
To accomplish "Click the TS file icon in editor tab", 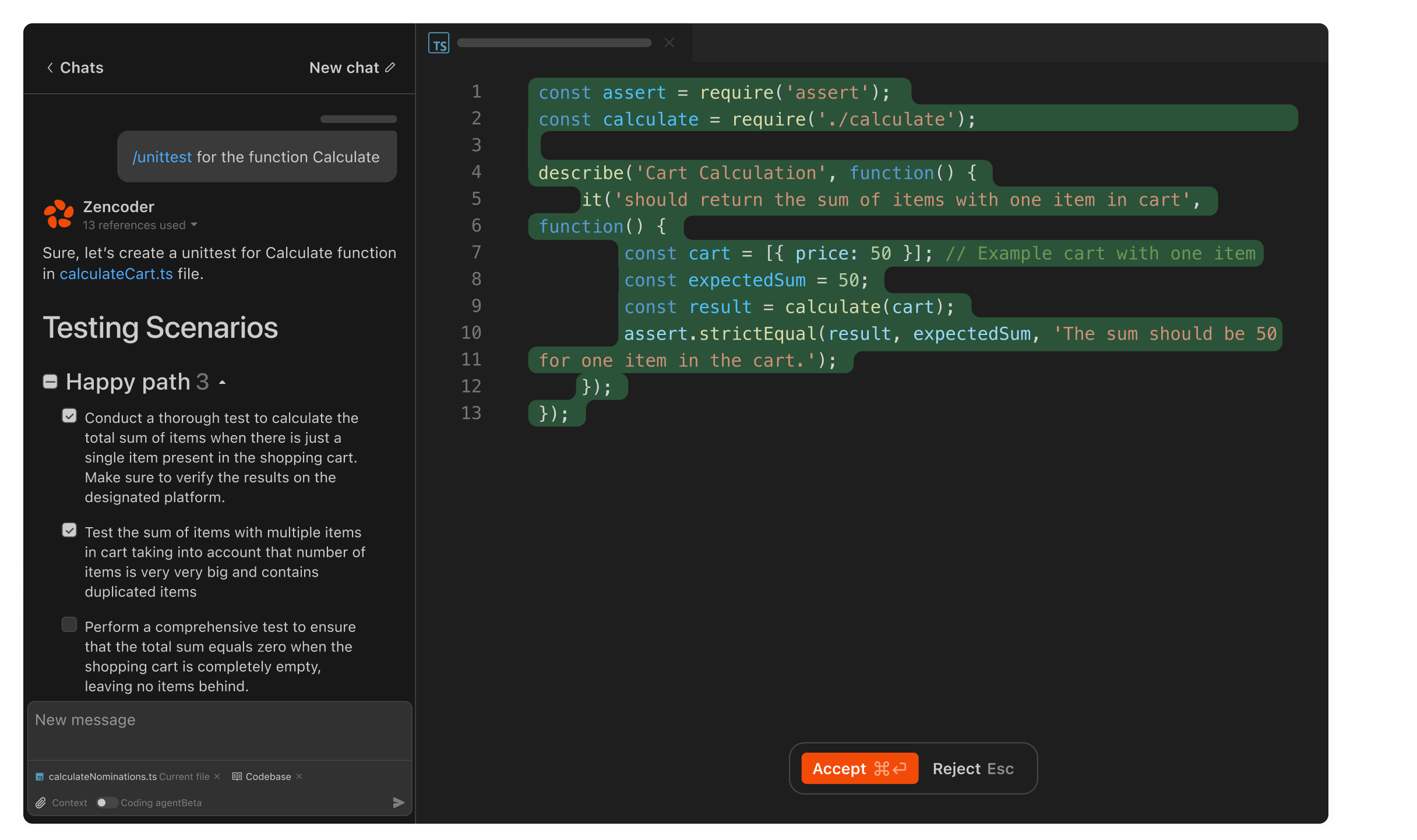I will (x=439, y=43).
